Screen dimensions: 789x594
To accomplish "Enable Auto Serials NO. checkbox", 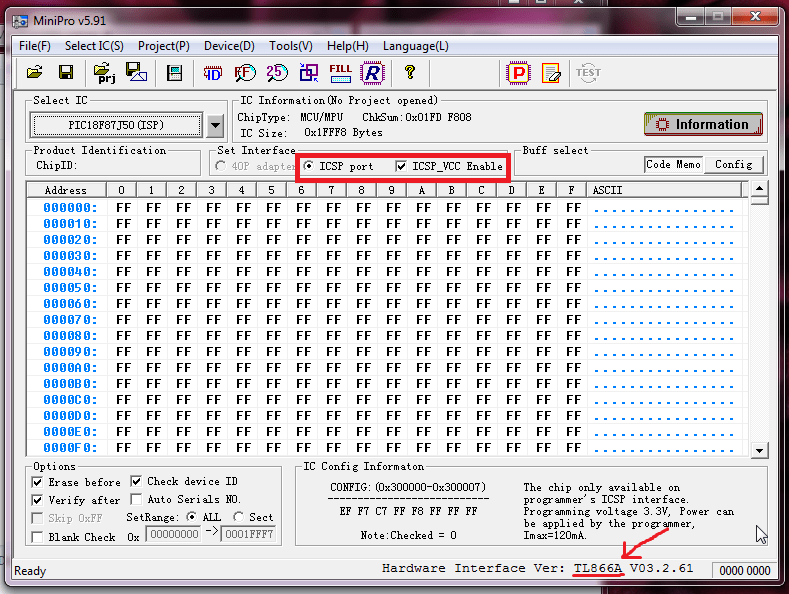I will click(x=138, y=499).
